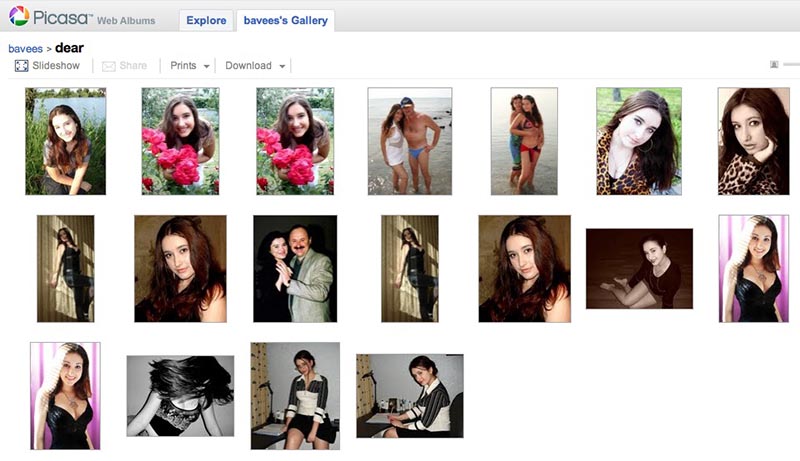Switch to bavees's Gallery tab
This screenshot has height=461, width=800.
[x=285, y=20]
